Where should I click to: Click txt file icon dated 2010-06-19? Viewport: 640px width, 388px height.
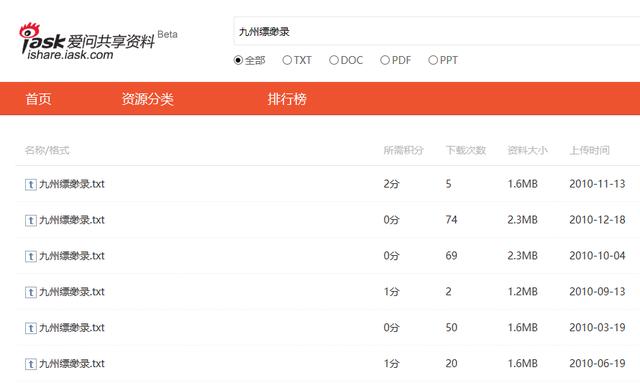[31, 364]
